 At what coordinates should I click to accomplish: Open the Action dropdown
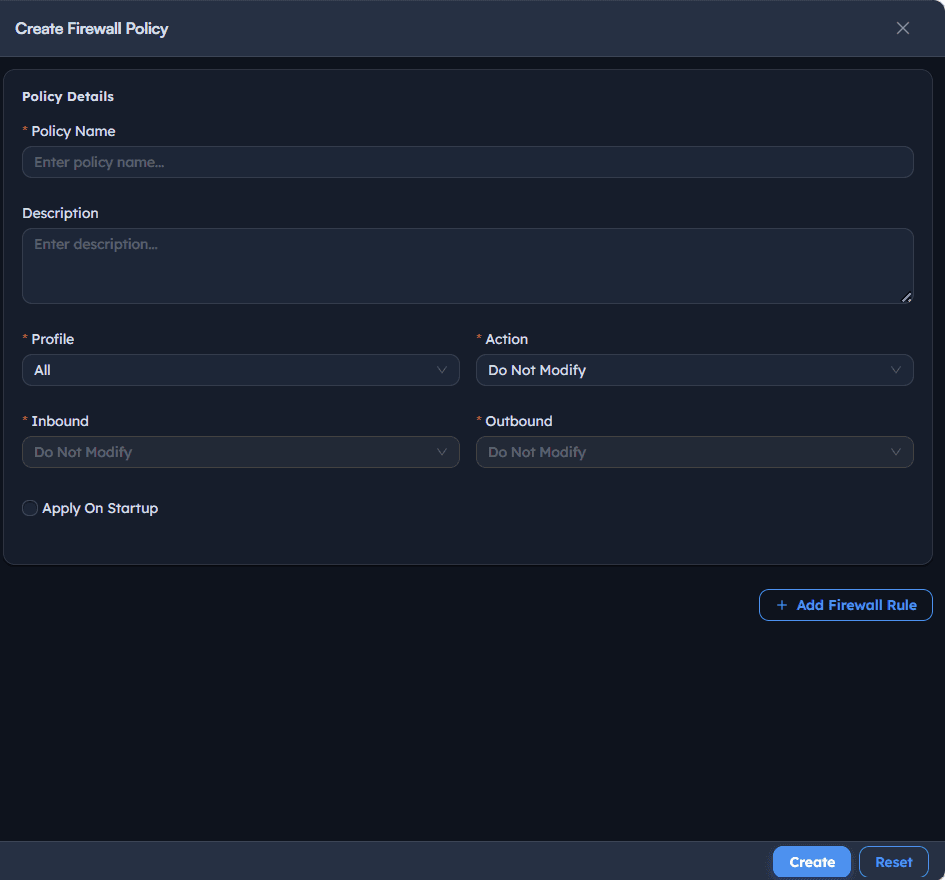pos(694,370)
